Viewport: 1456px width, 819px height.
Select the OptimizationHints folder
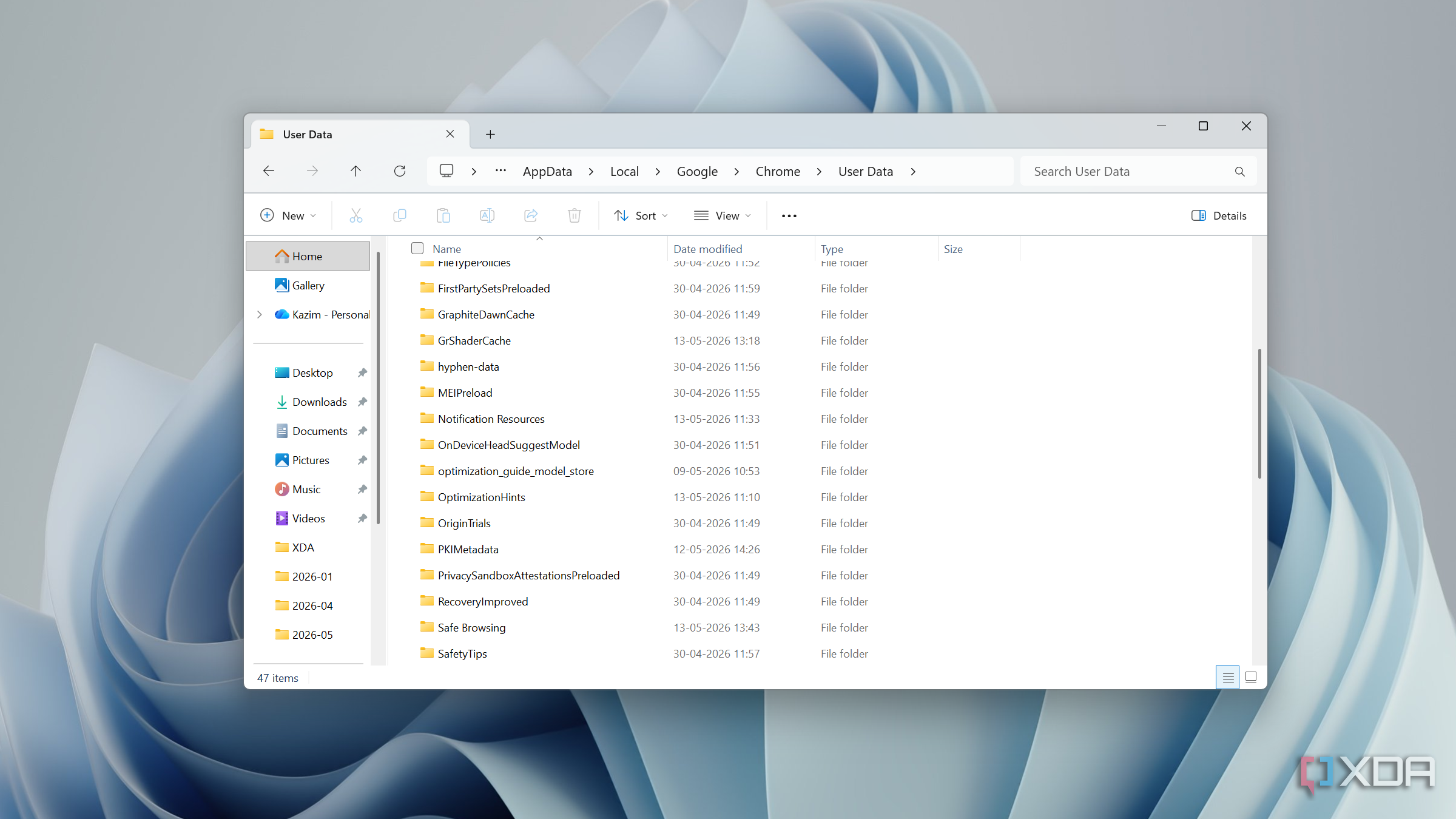pos(482,497)
